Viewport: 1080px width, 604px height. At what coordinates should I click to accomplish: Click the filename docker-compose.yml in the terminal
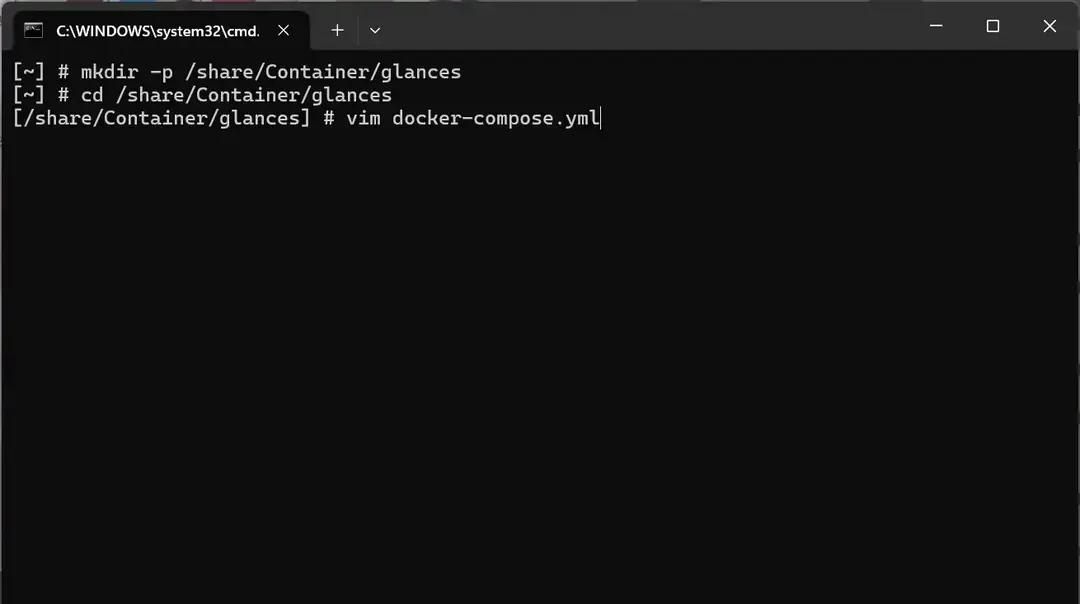pos(495,118)
